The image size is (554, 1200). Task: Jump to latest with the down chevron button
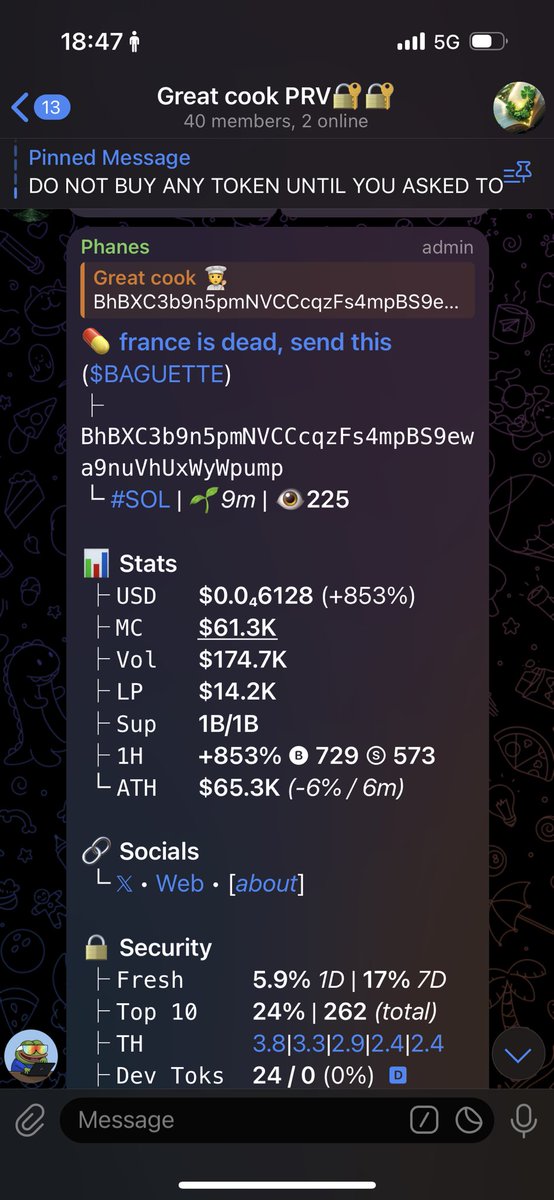click(x=518, y=1054)
